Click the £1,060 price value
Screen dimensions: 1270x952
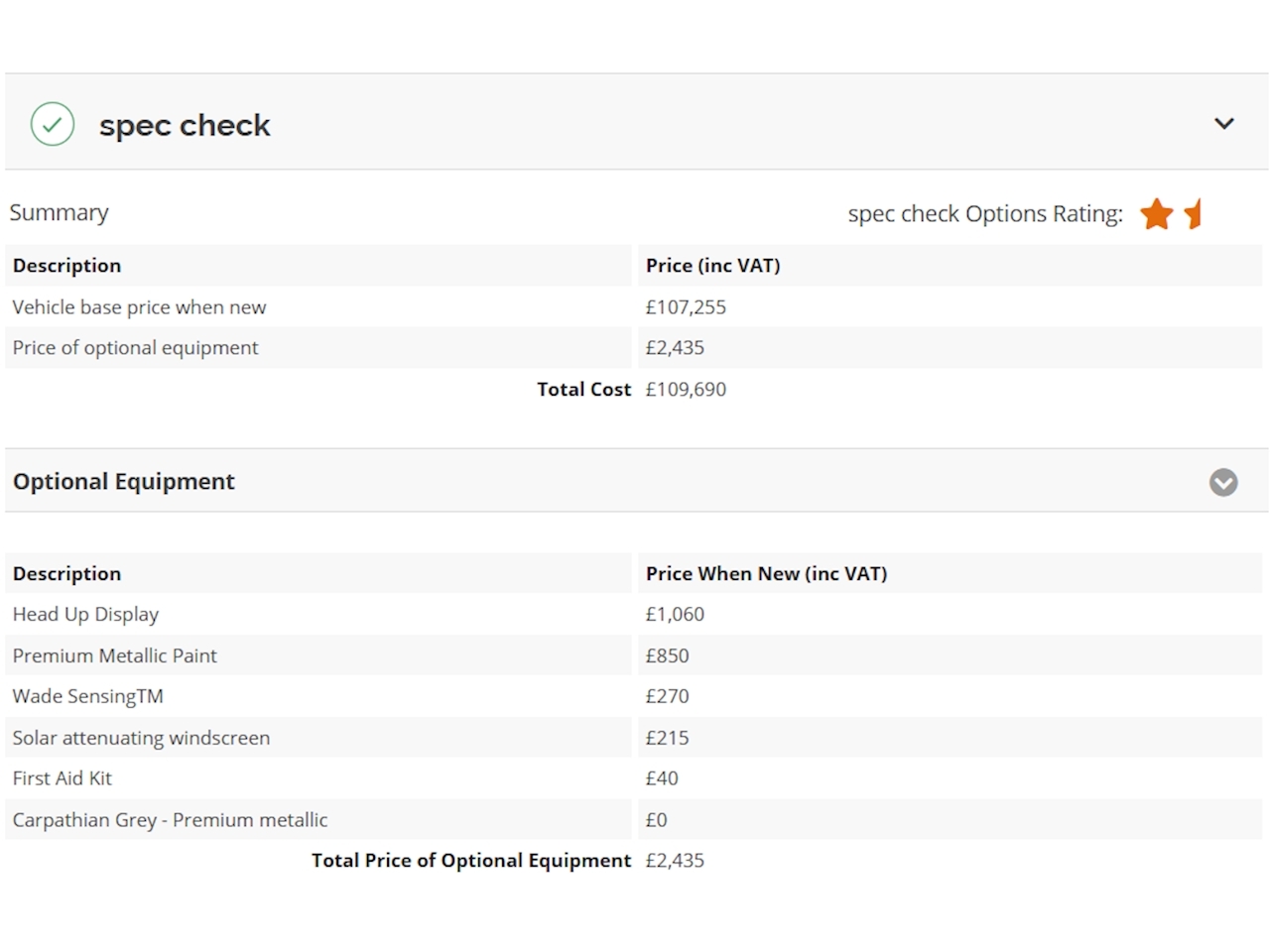[675, 614]
